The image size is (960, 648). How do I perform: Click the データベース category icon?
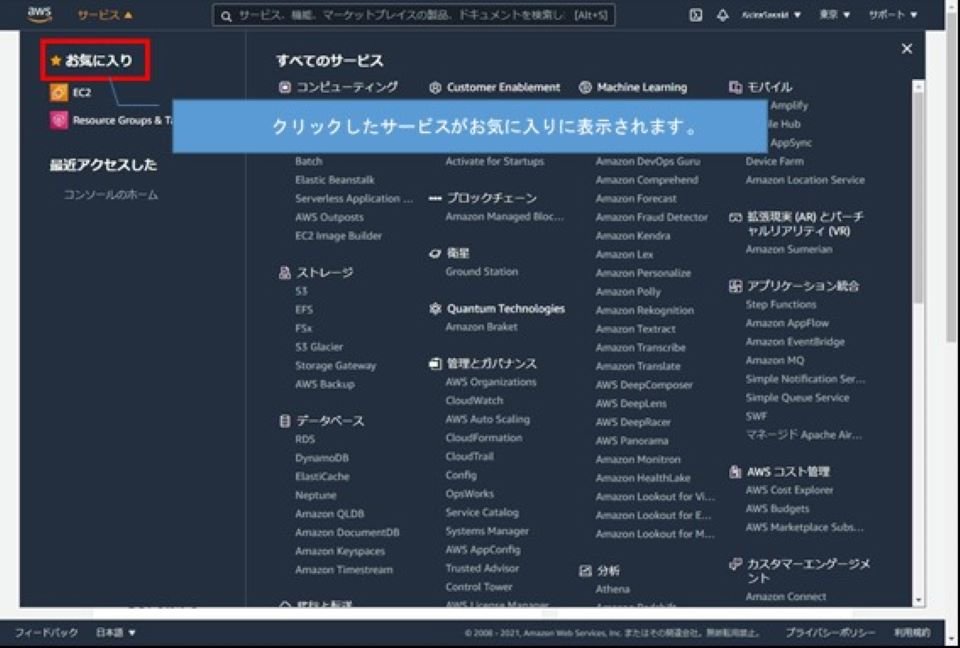285,421
